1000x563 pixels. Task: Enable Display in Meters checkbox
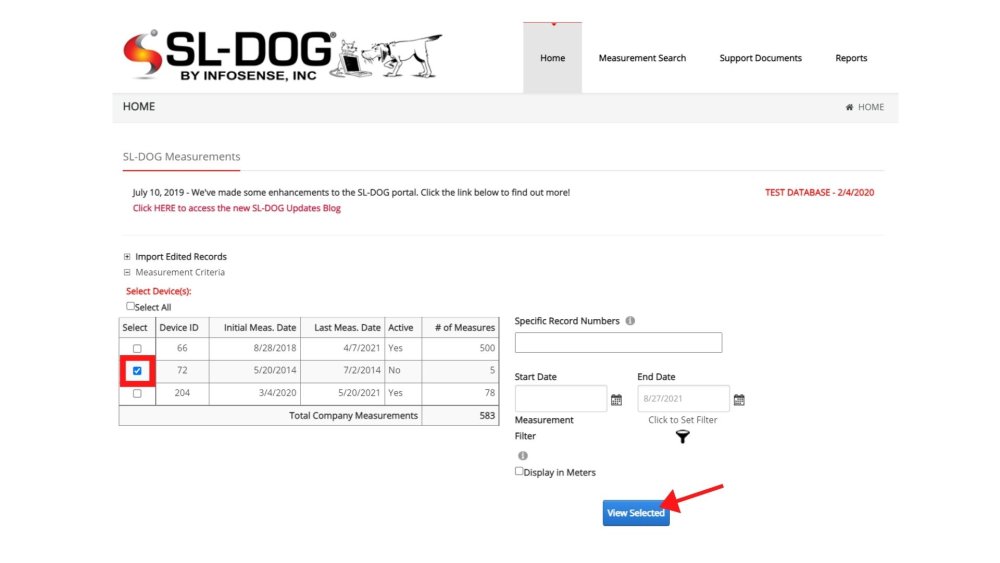519,471
